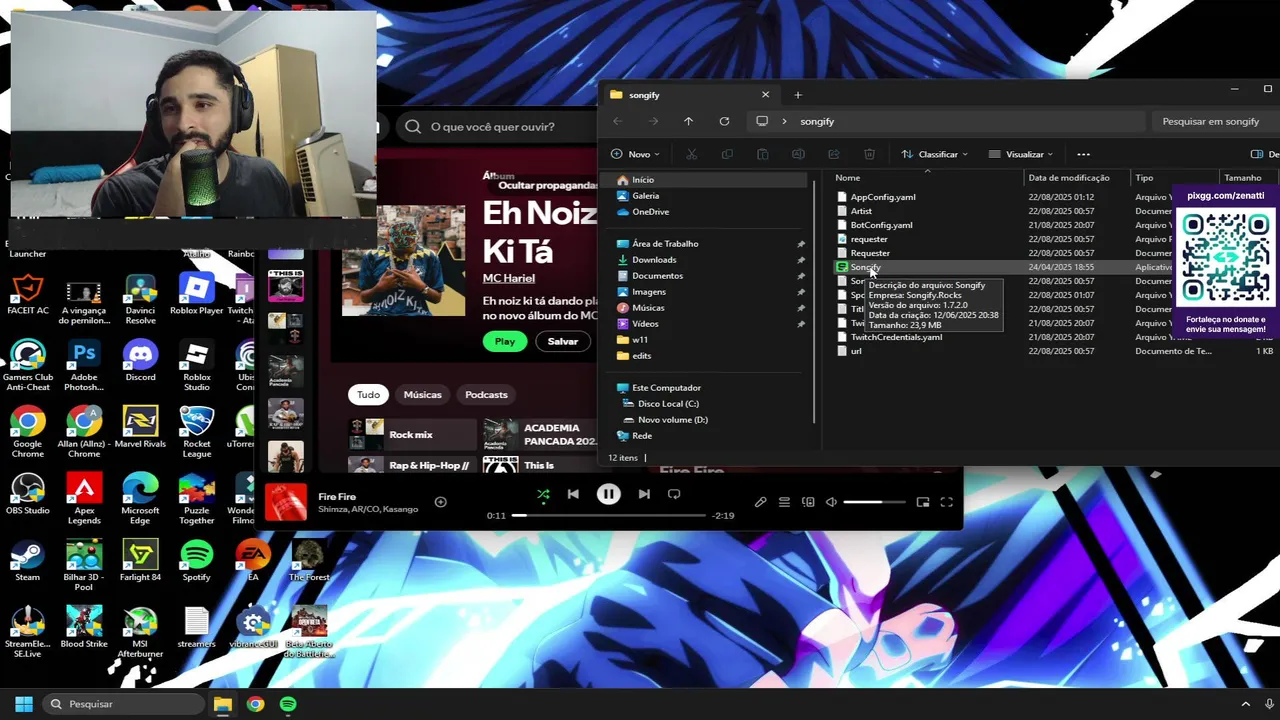This screenshot has width=1280, height=720.
Task: Open the MC Hariel artist link
Action: (x=509, y=278)
